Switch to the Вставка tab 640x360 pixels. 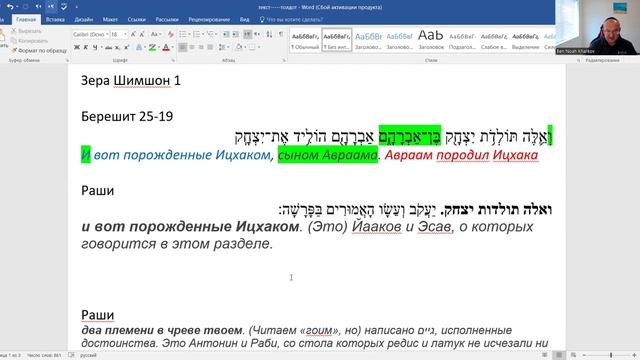pos(55,19)
